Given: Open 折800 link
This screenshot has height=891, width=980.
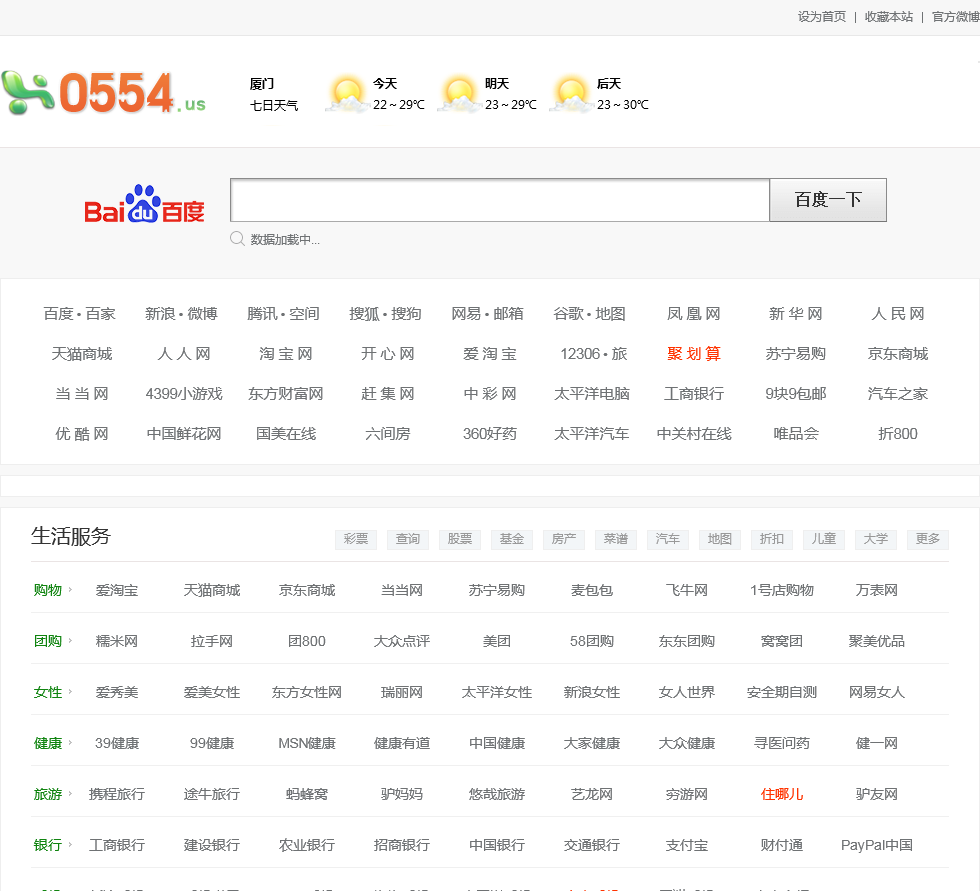Looking at the screenshot, I should click(x=898, y=434).
